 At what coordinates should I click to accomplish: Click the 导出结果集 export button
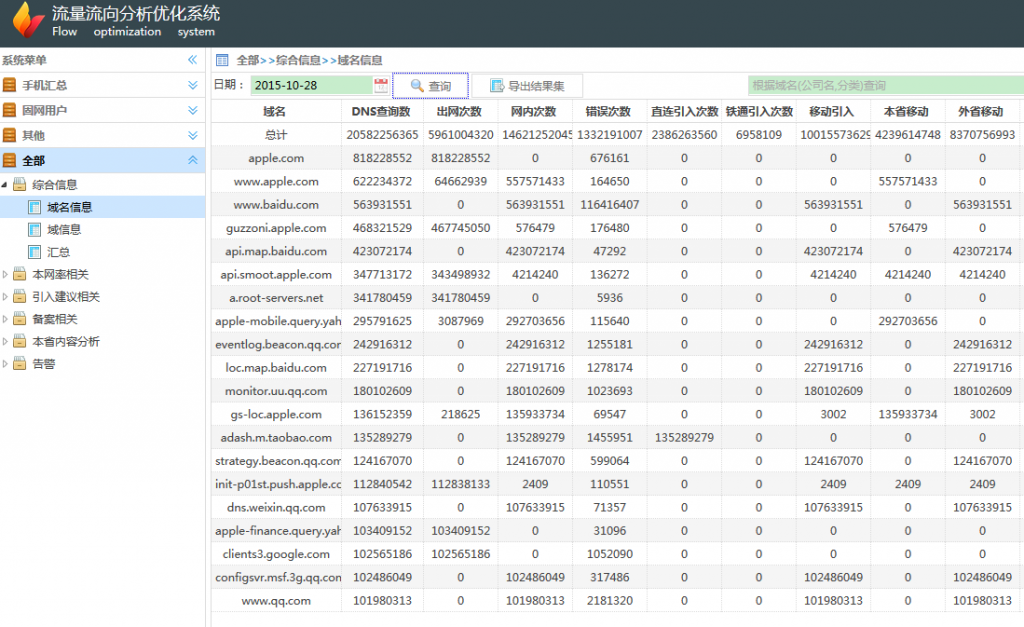tap(527, 86)
